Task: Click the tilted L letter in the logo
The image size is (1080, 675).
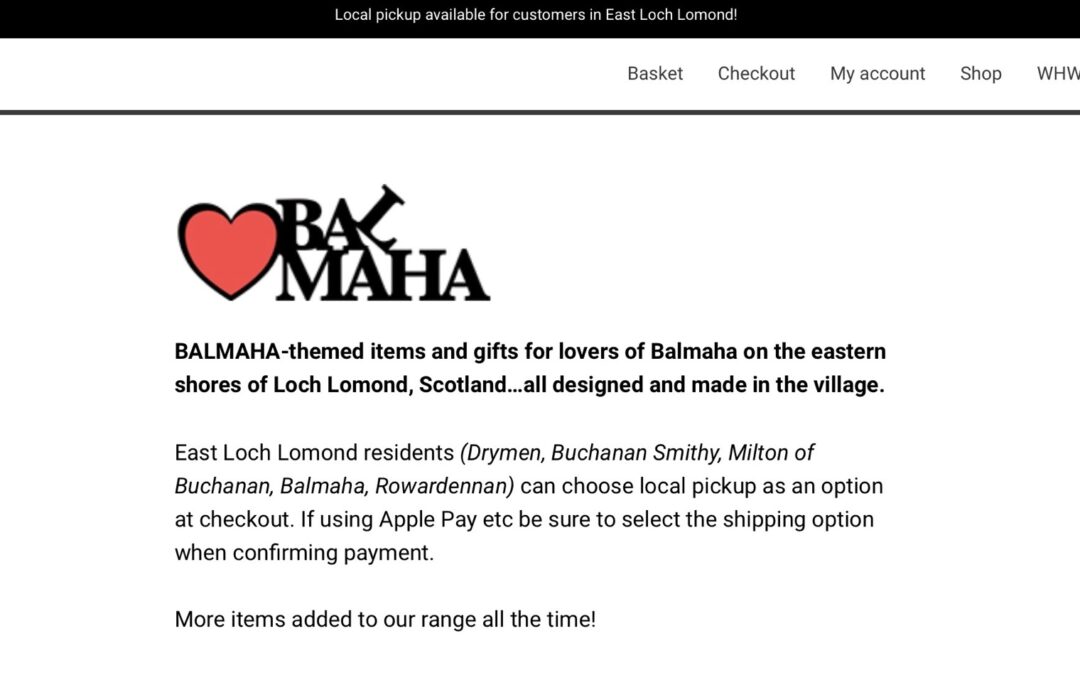Action: pyautogui.click(x=378, y=217)
